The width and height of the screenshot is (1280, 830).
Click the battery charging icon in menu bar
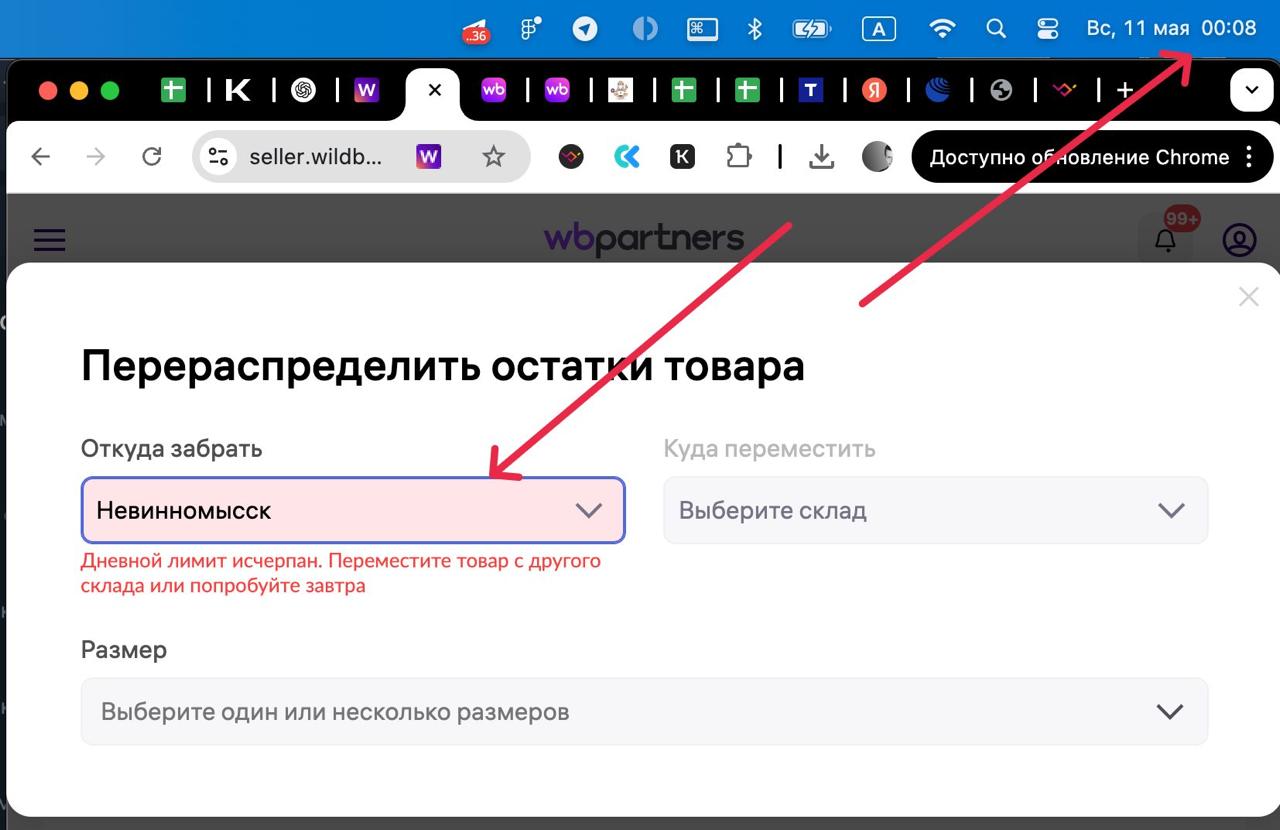812,29
